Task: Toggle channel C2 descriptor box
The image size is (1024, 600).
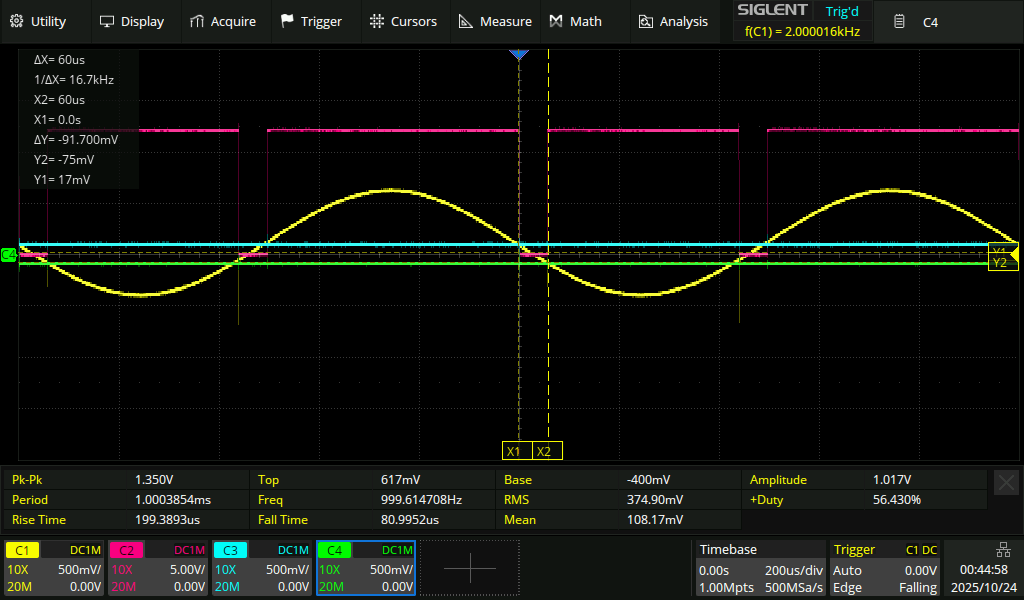Action: [158, 568]
